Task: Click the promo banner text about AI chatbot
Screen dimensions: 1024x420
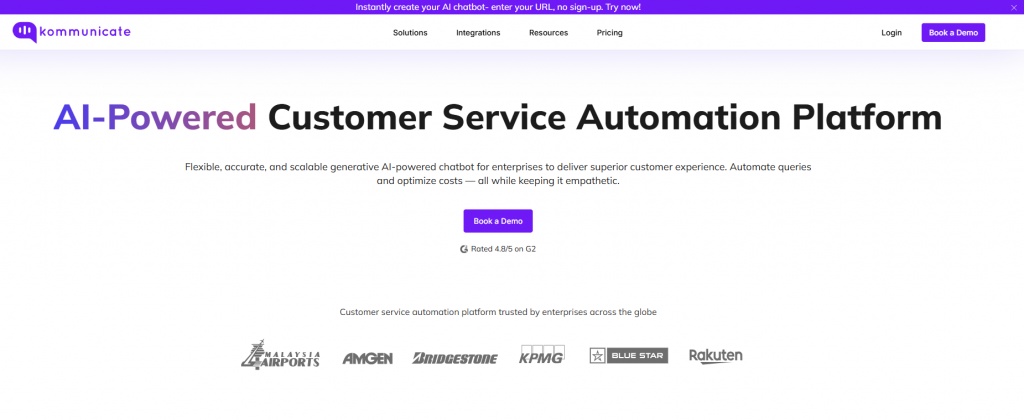Action: (x=498, y=7)
